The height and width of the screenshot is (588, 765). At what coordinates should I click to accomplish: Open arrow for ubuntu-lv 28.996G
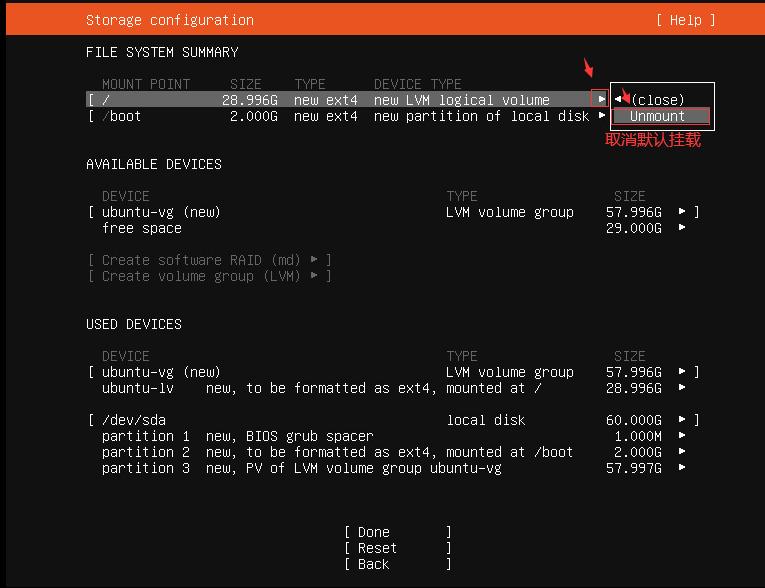[683, 388]
